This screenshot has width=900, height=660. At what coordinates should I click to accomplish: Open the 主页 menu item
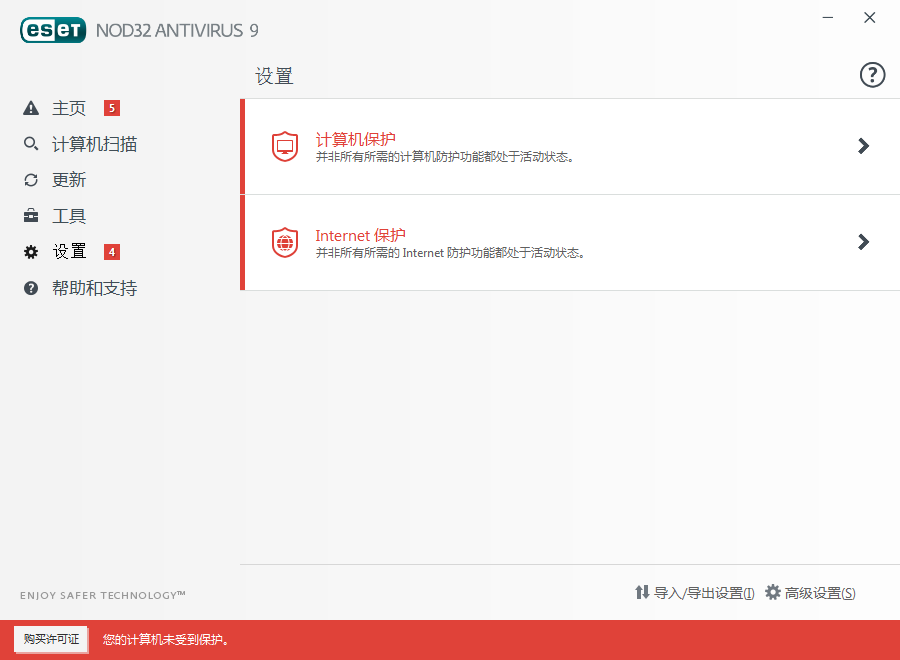tap(69, 108)
